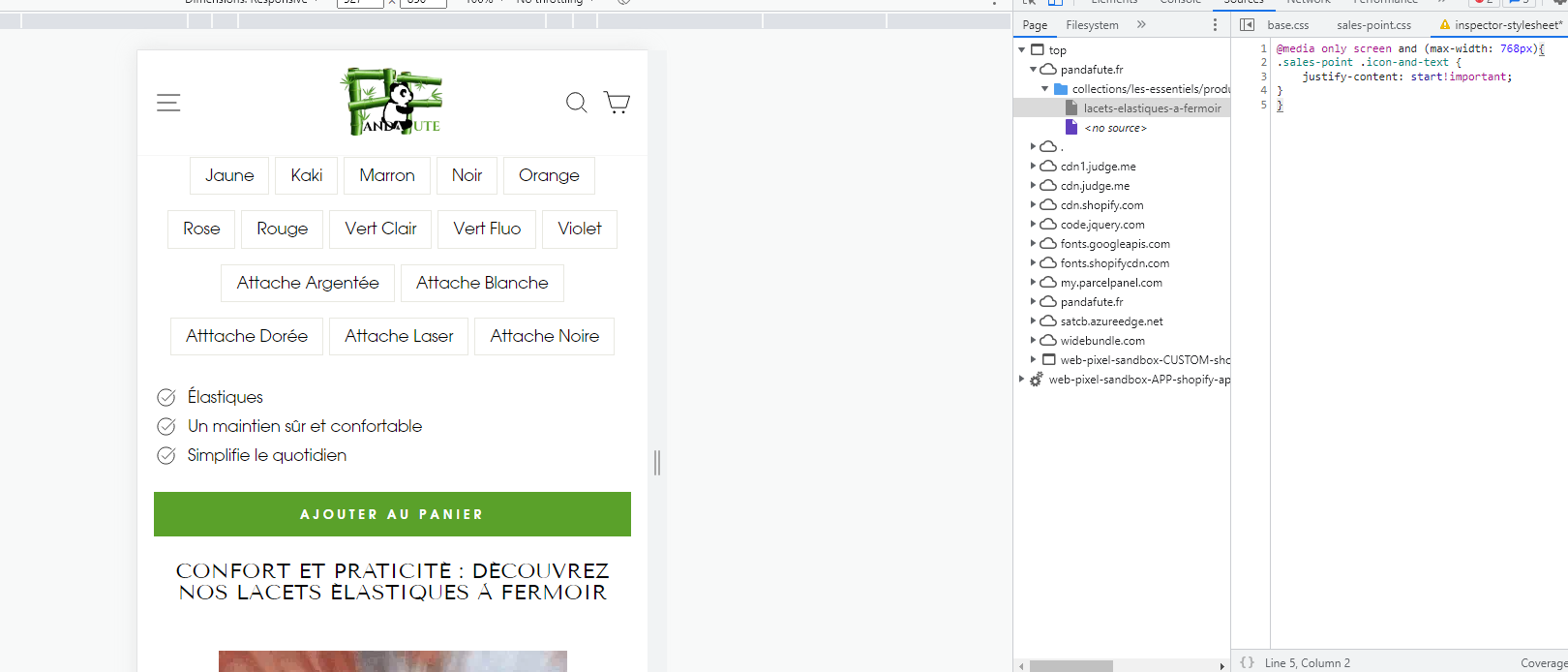Choose the Attache Argentée option
The height and width of the screenshot is (672, 1568).
[308, 283]
